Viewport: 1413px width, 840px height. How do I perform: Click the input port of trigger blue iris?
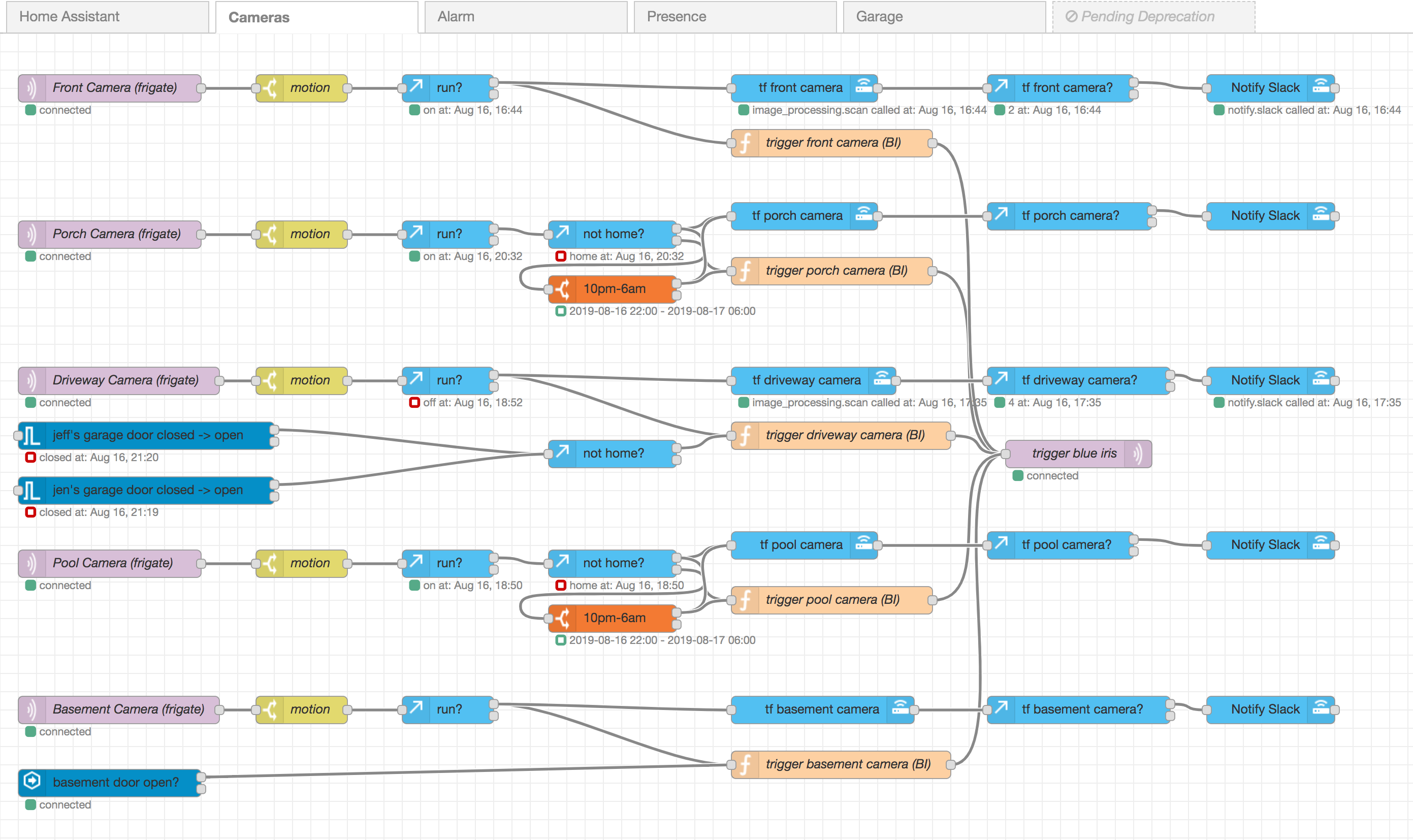[x=1006, y=454]
